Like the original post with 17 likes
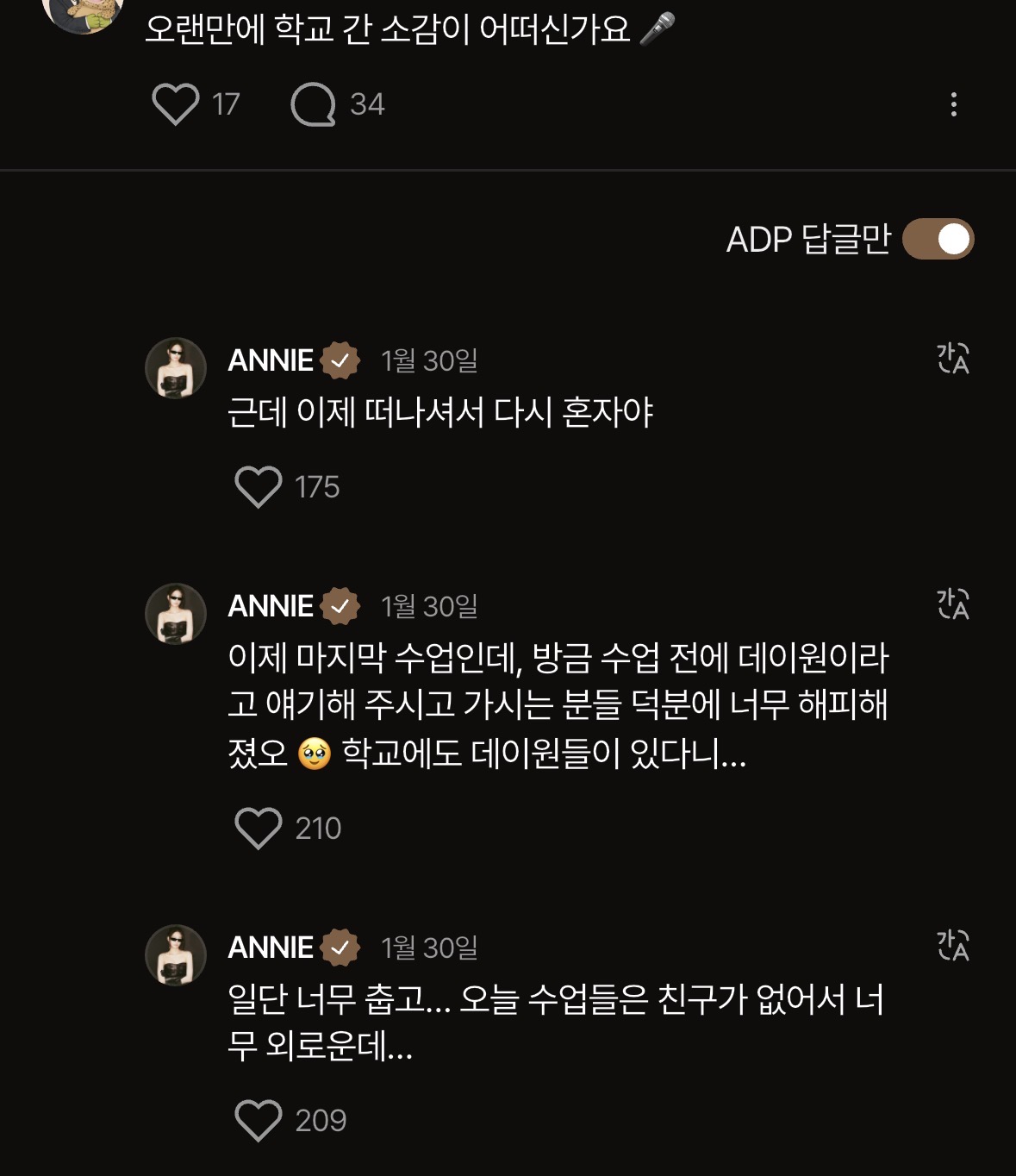Viewport: 1016px width, 1176px height. point(176,104)
